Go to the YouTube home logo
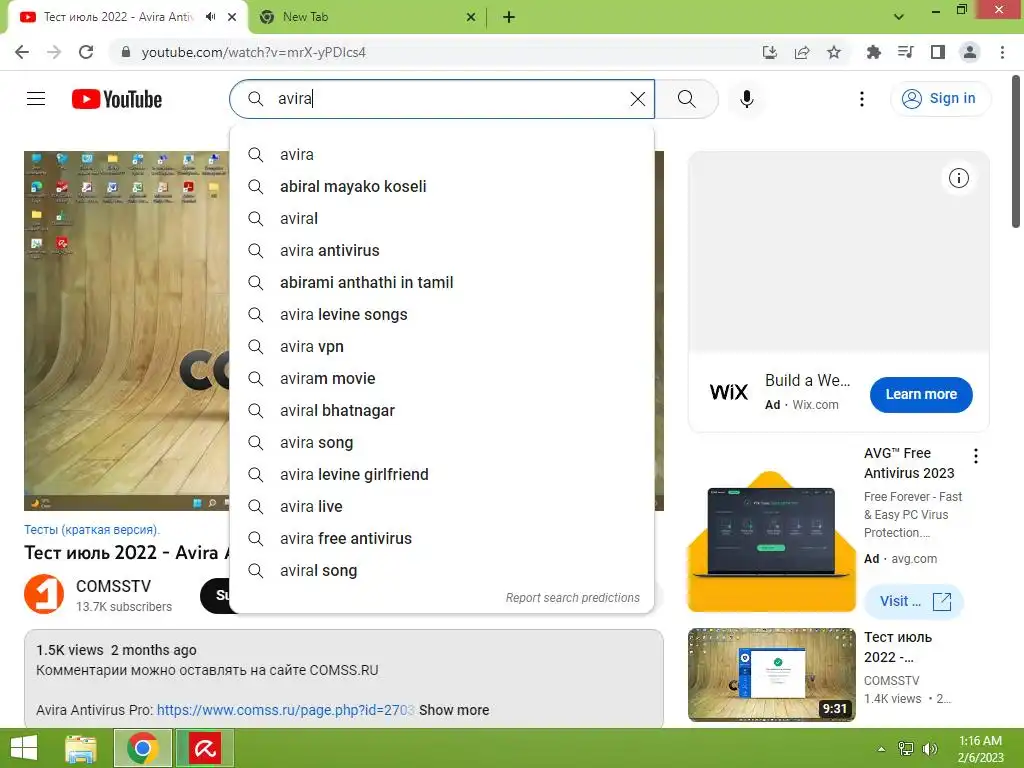1024x768 pixels. (x=117, y=99)
